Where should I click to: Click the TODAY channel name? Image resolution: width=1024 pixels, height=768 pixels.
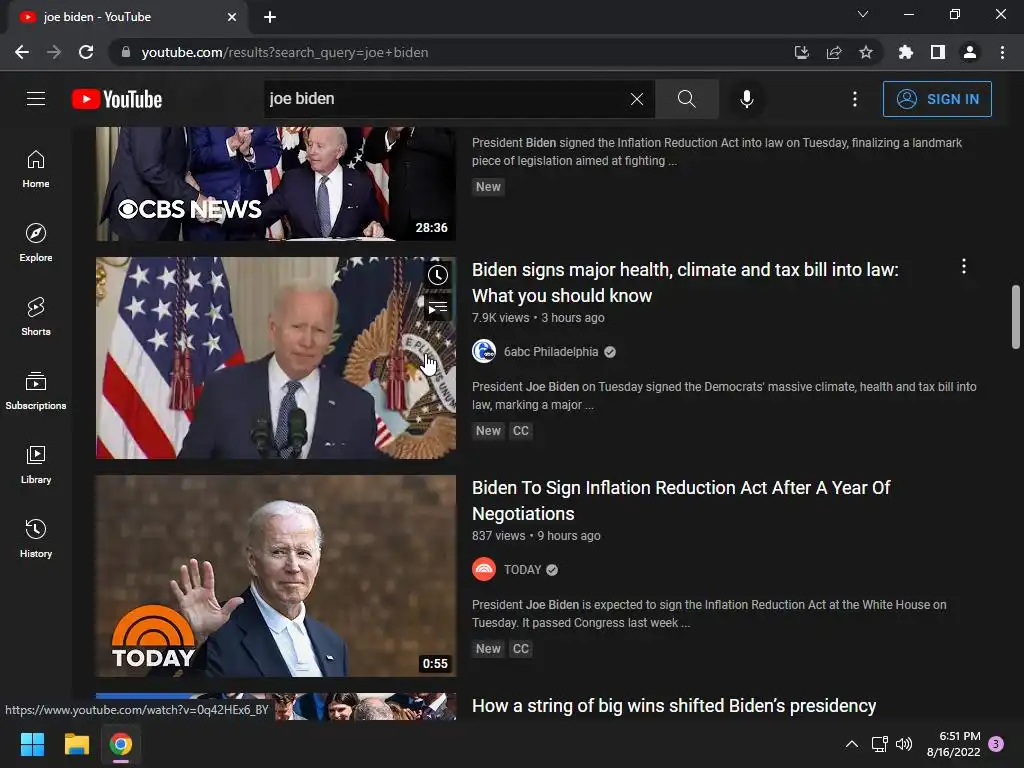[x=522, y=570]
